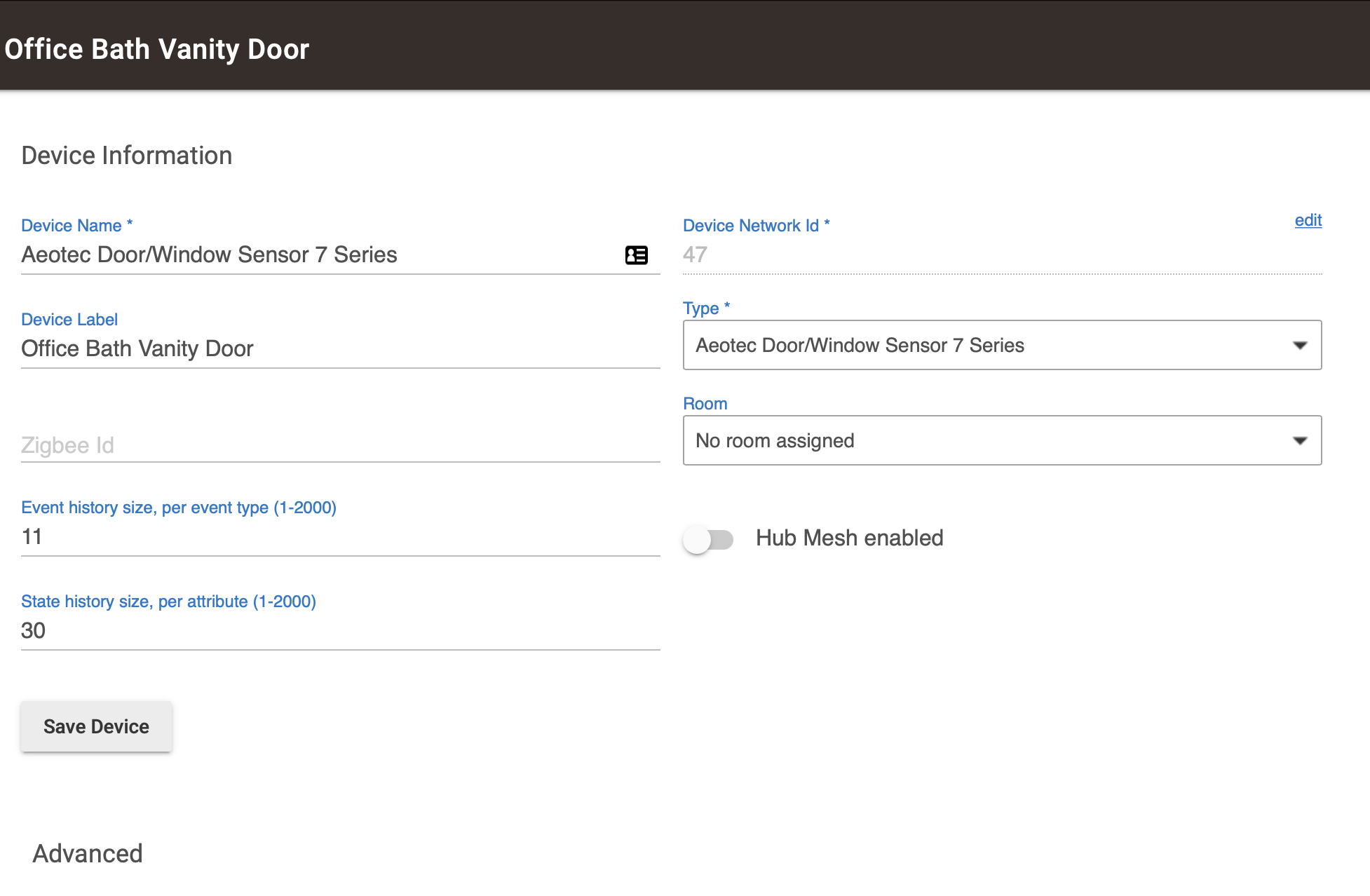This screenshot has height=896, width=1370.
Task: Click the Device Network Id value field
Action: pos(1002,255)
